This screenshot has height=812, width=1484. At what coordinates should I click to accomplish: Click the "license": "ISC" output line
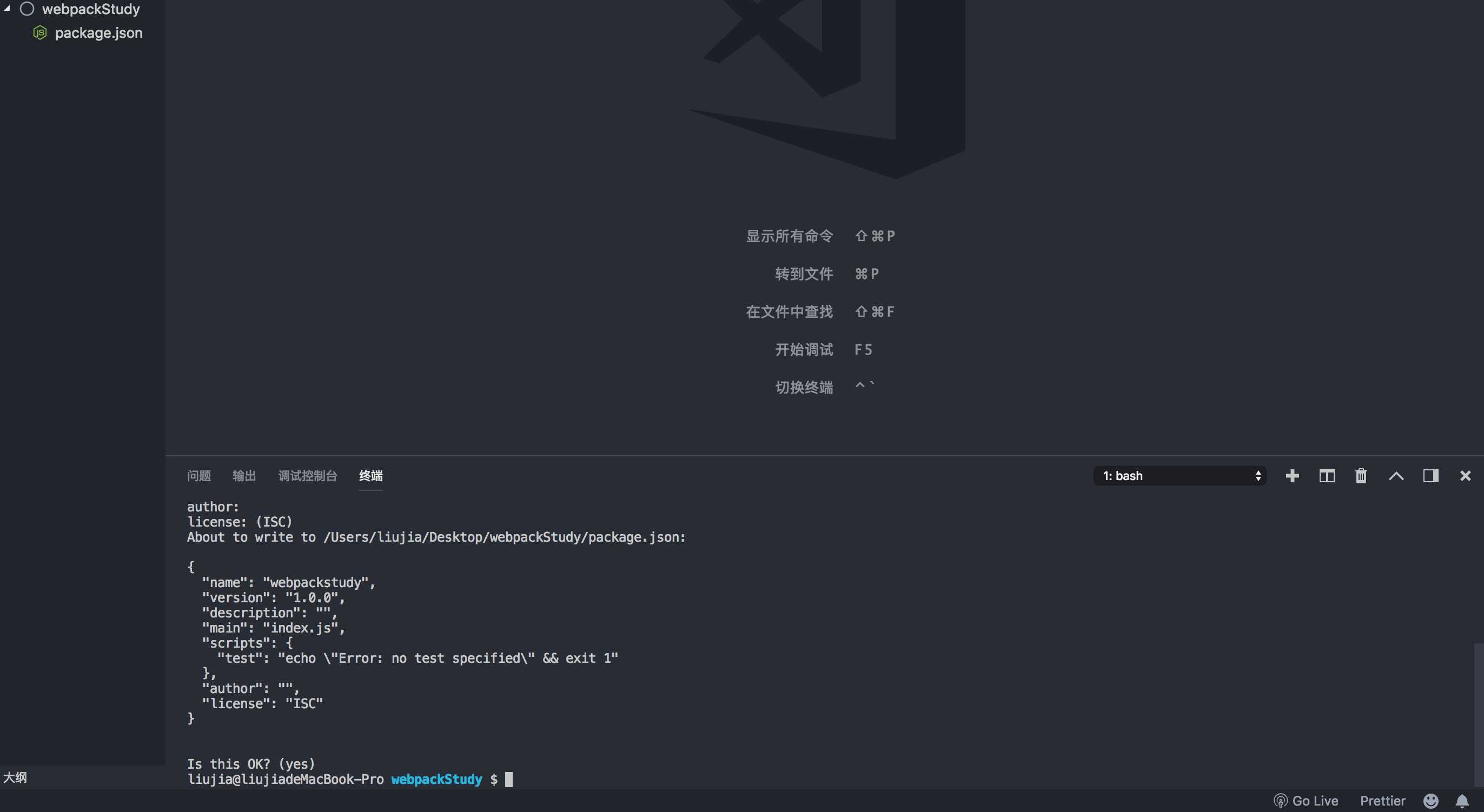262,704
